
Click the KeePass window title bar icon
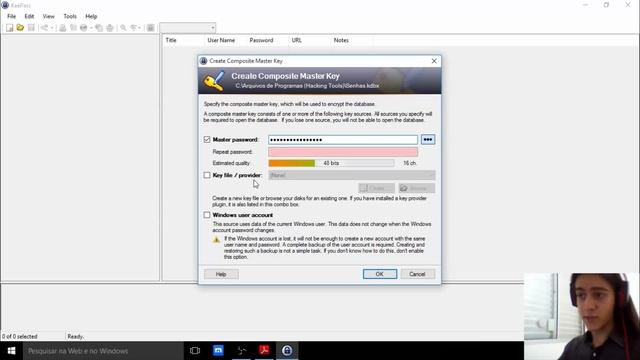click(5, 5)
